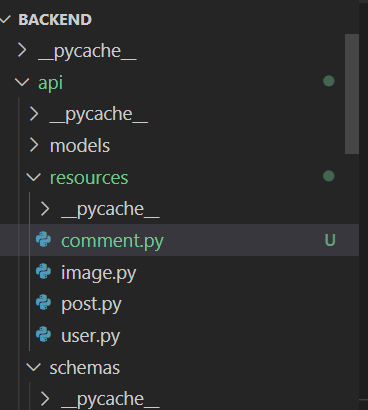Image resolution: width=368 pixels, height=410 pixels.
Task: Select __pycache__ folder name inside resources
Action: pos(110,210)
